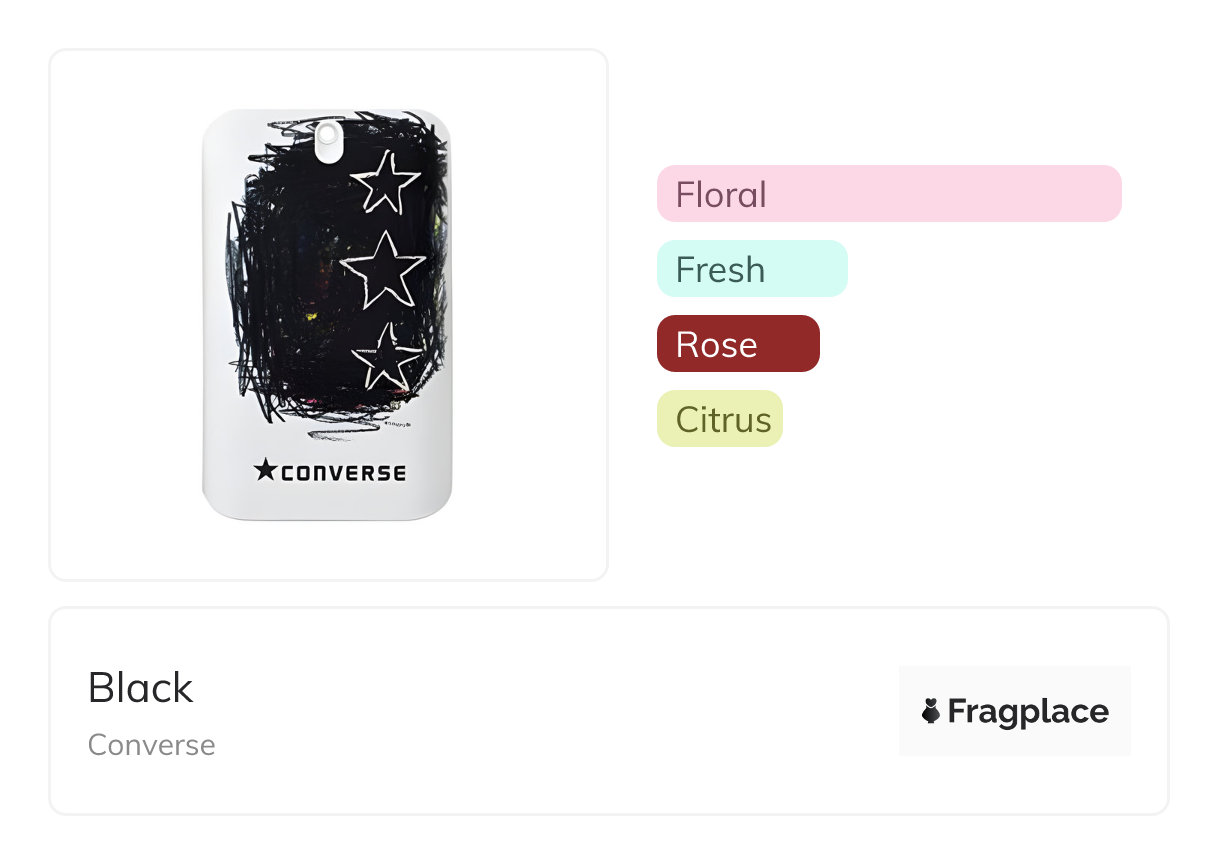
Task: Click the bottle's white base below logo
Action: pyautogui.click(x=327, y=502)
